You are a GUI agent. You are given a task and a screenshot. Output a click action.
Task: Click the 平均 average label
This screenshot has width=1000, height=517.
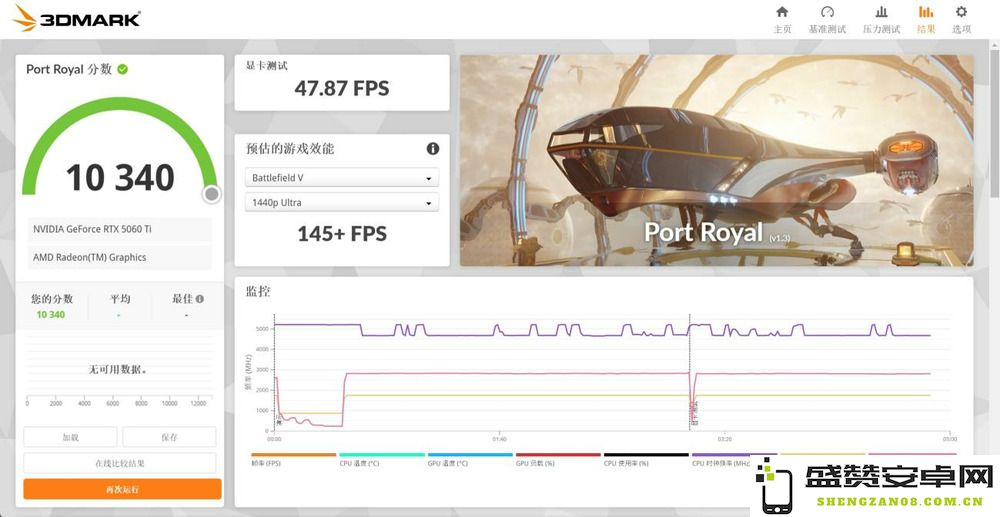click(x=120, y=299)
